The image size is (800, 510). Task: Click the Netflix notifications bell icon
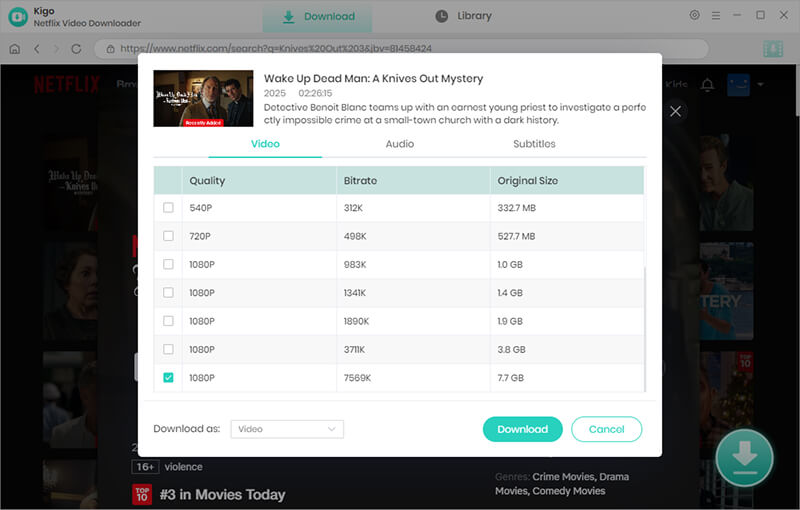tap(707, 84)
